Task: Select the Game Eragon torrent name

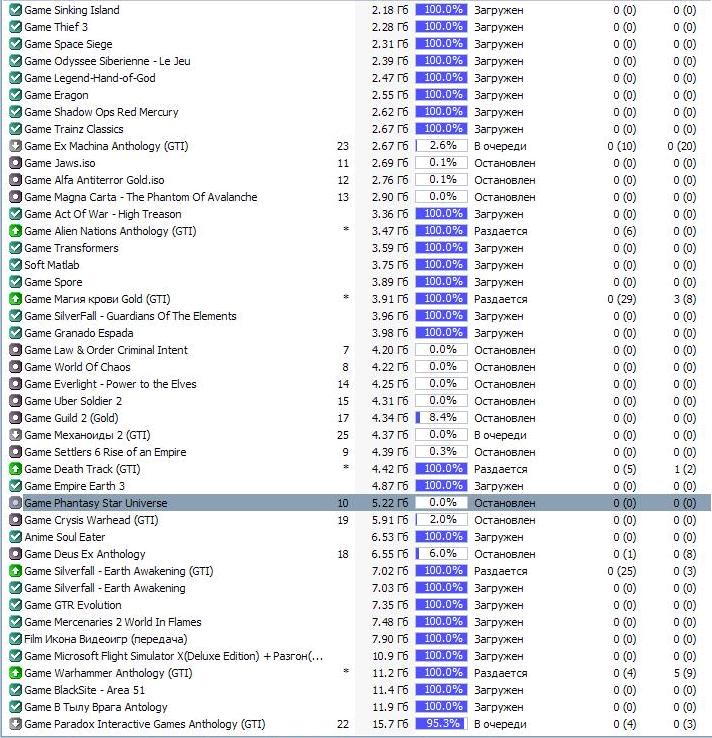Action: point(56,95)
